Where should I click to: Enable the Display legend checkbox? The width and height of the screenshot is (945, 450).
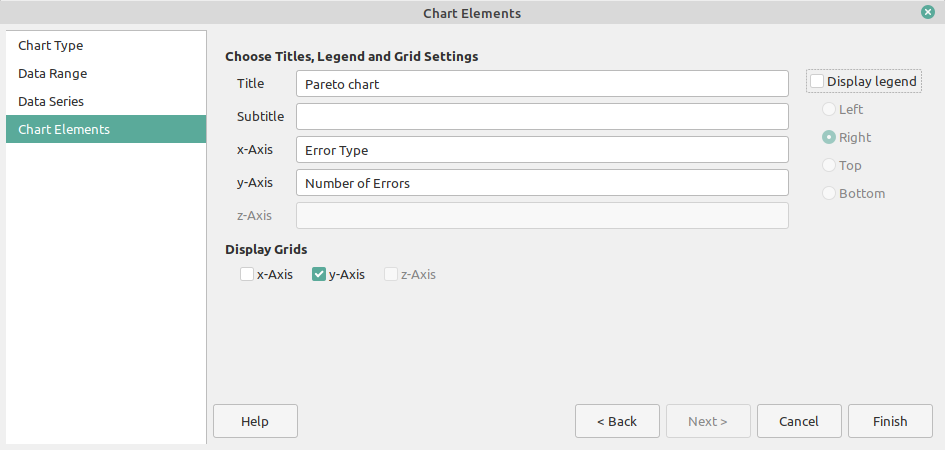coord(818,81)
